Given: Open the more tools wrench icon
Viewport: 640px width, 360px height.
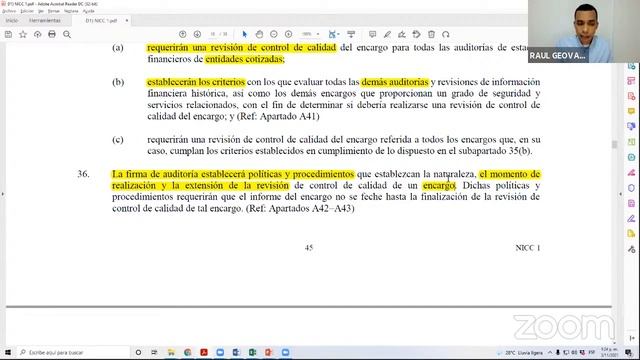Looking at the screenshot, I should (631, 249).
